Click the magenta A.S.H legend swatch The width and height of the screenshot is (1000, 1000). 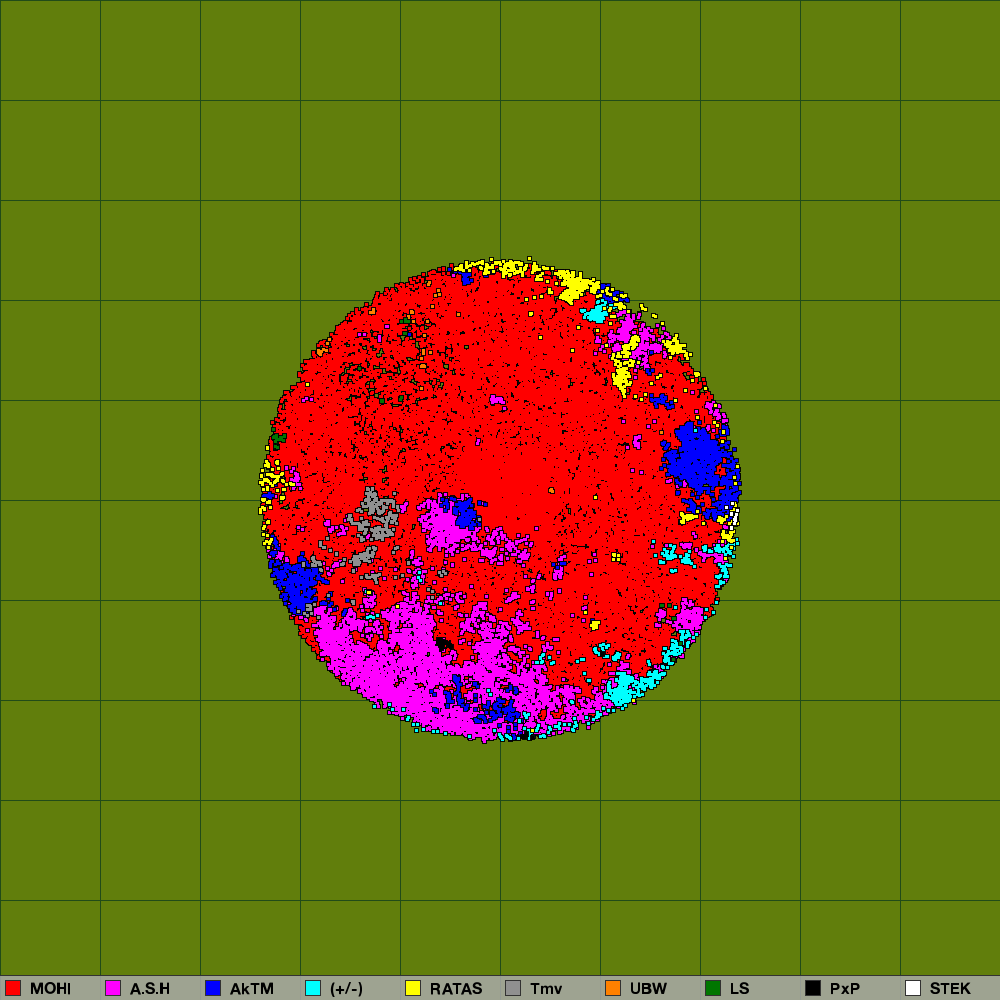click(x=113, y=988)
